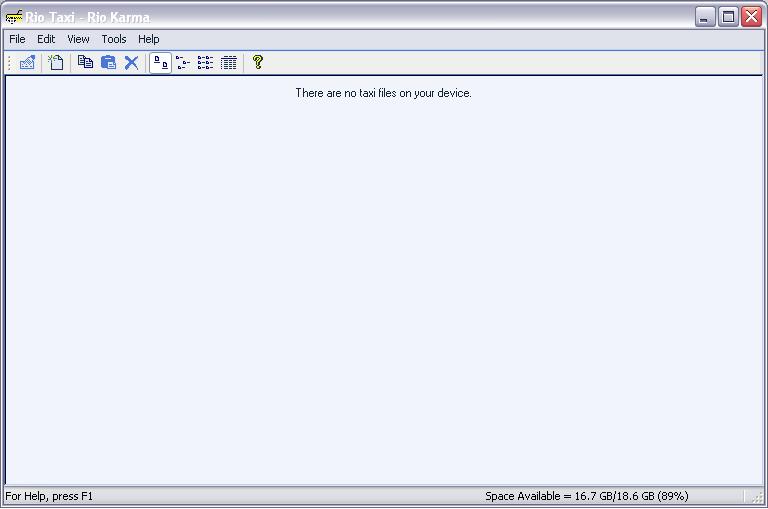Click the Paste clipboard icon
The width and height of the screenshot is (768, 509).
(108, 63)
